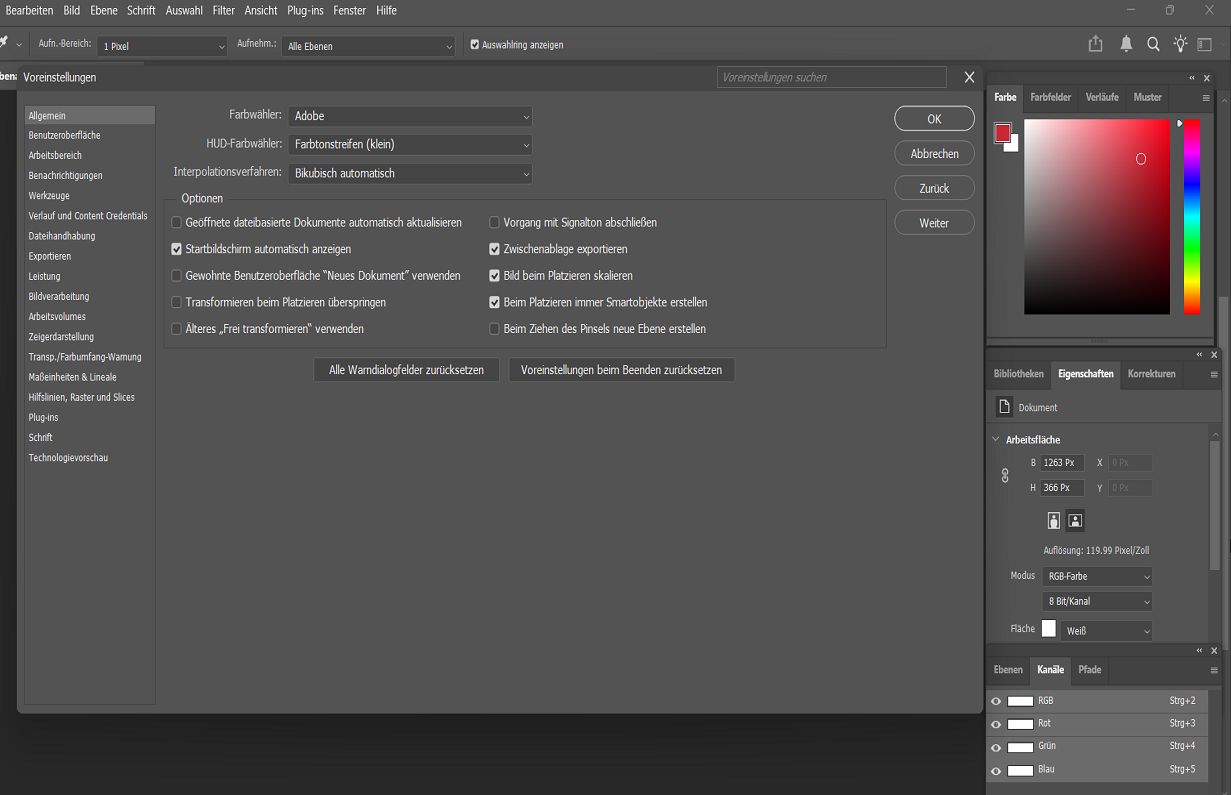Click the link icon to chain width and height
Image resolution: width=1231 pixels, height=795 pixels.
1004,475
